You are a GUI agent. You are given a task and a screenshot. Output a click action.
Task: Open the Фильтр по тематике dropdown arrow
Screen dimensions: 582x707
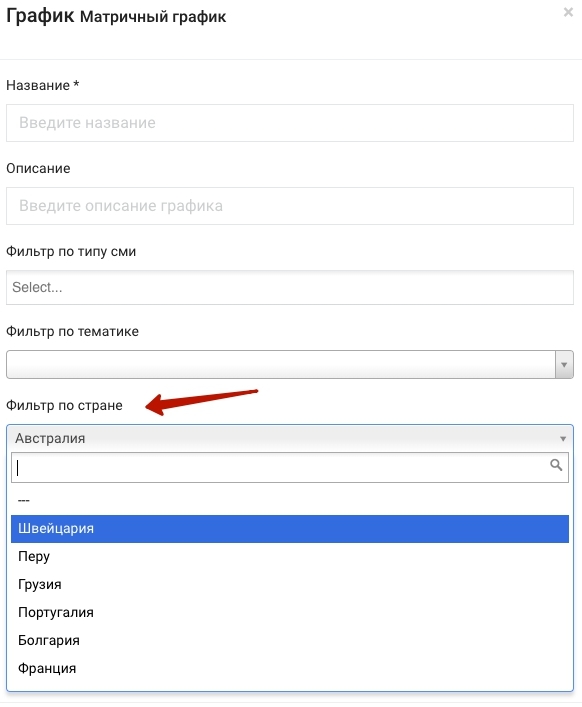564,364
